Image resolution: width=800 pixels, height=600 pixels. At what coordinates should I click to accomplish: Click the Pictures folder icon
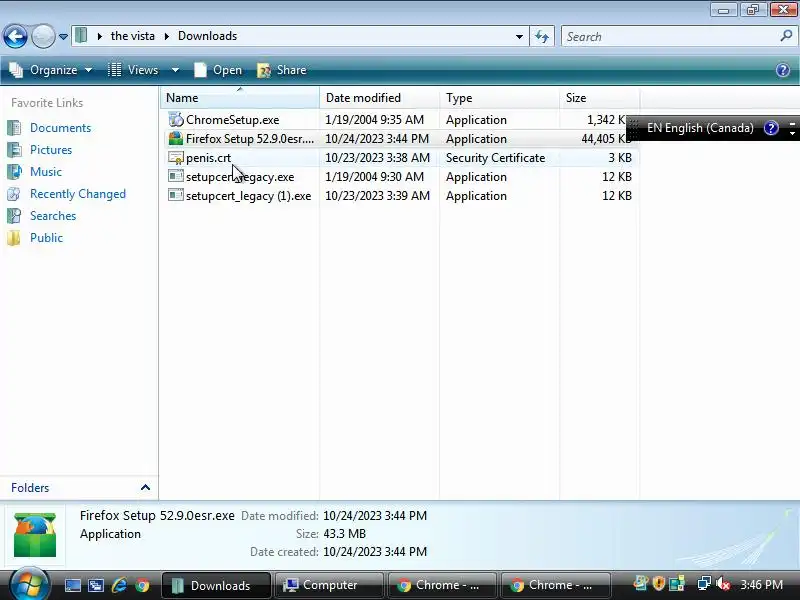click(x=14, y=150)
